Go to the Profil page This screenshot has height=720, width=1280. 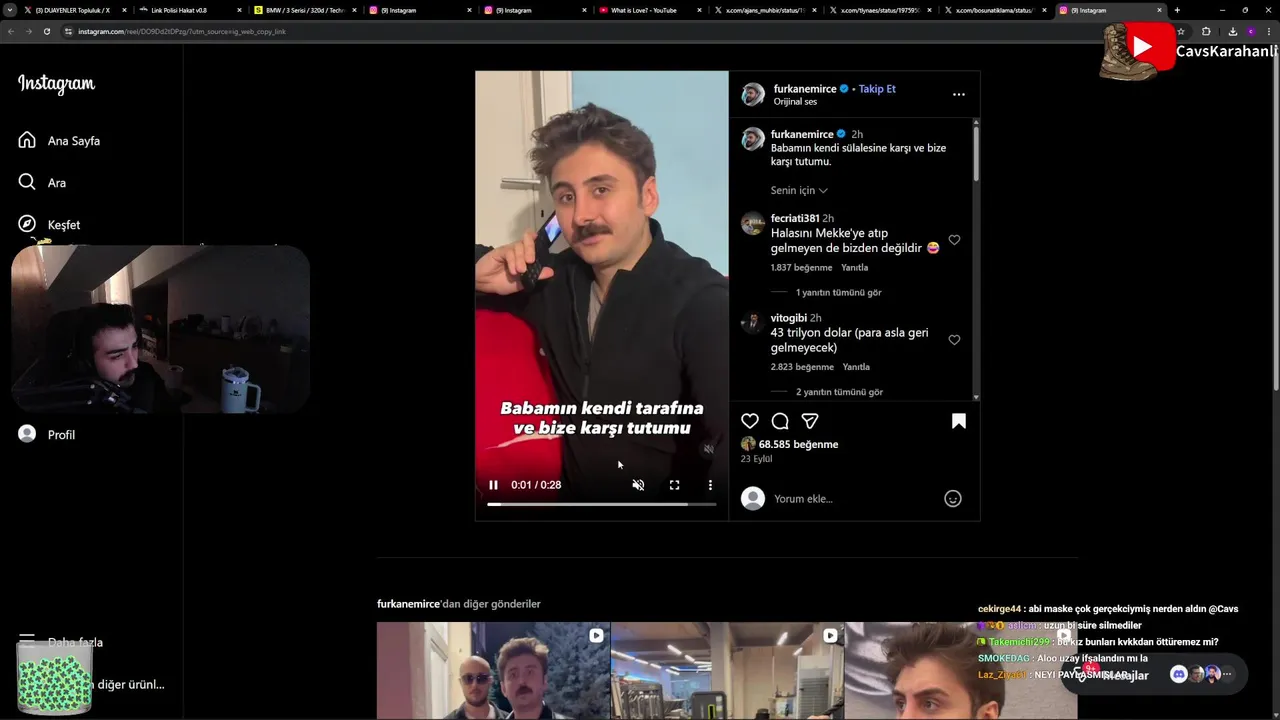click(47, 435)
